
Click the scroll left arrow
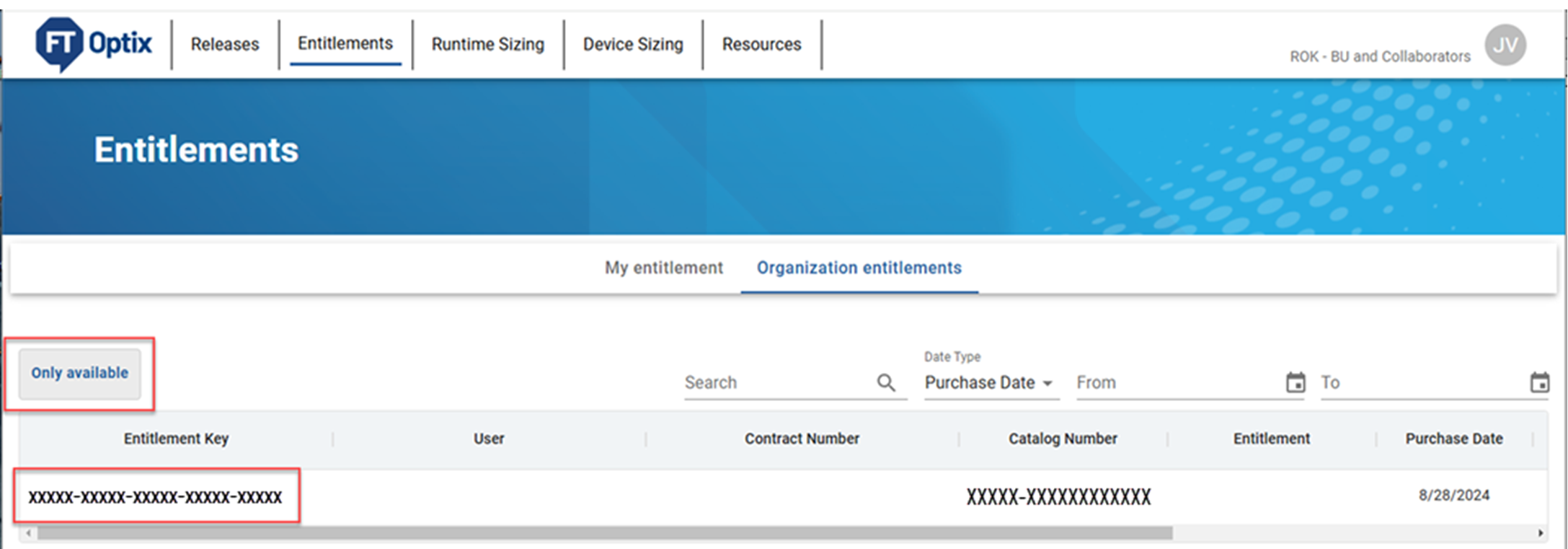(28, 533)
